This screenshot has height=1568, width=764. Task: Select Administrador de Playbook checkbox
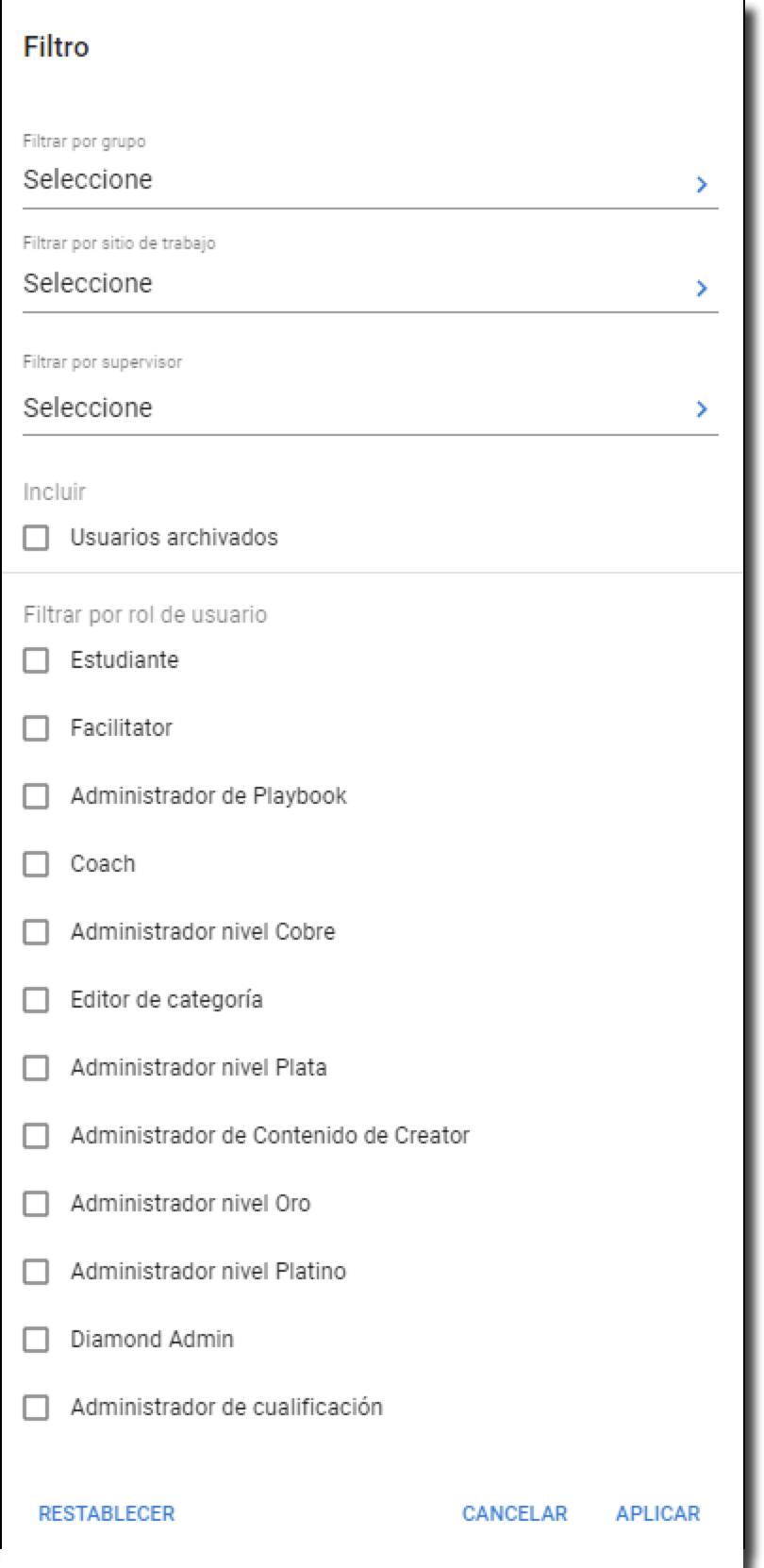[36, 796]
